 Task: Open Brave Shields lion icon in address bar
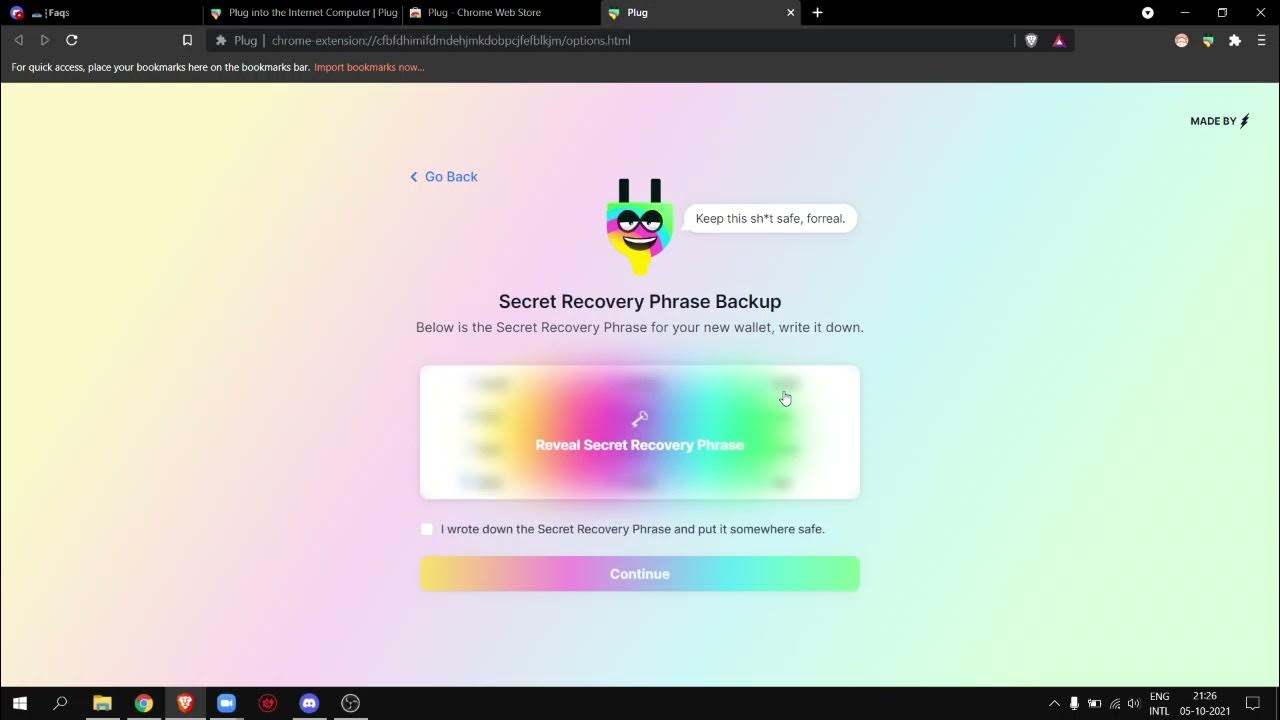coord(1031,41)
